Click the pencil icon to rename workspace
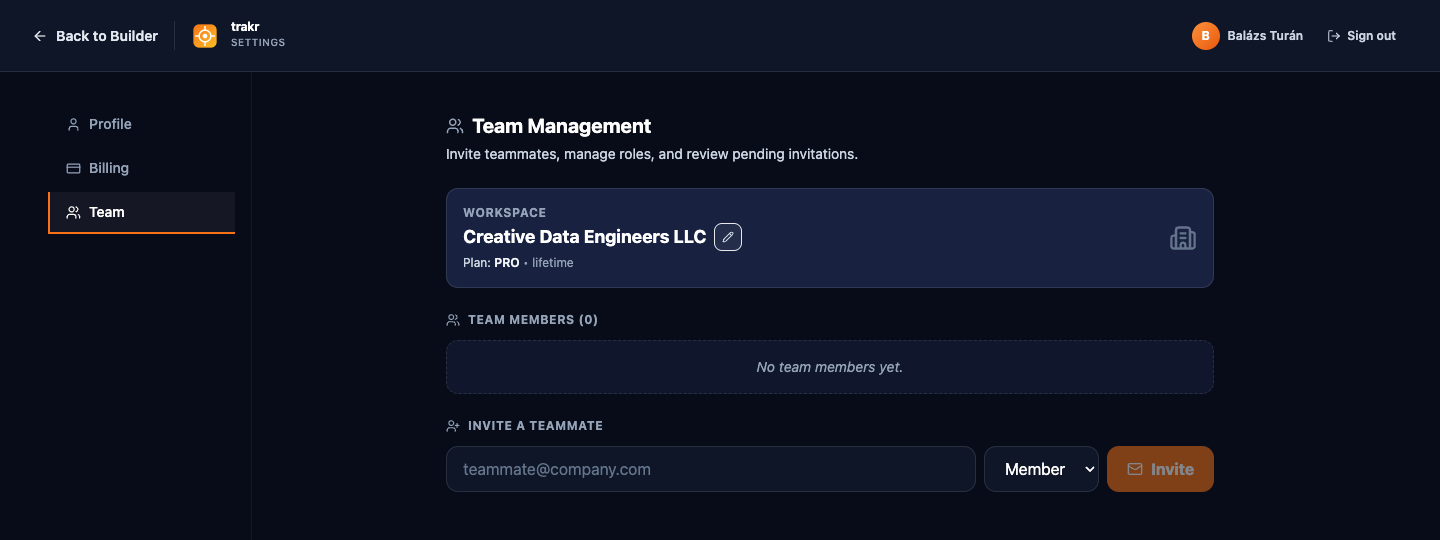 (728, 237)
